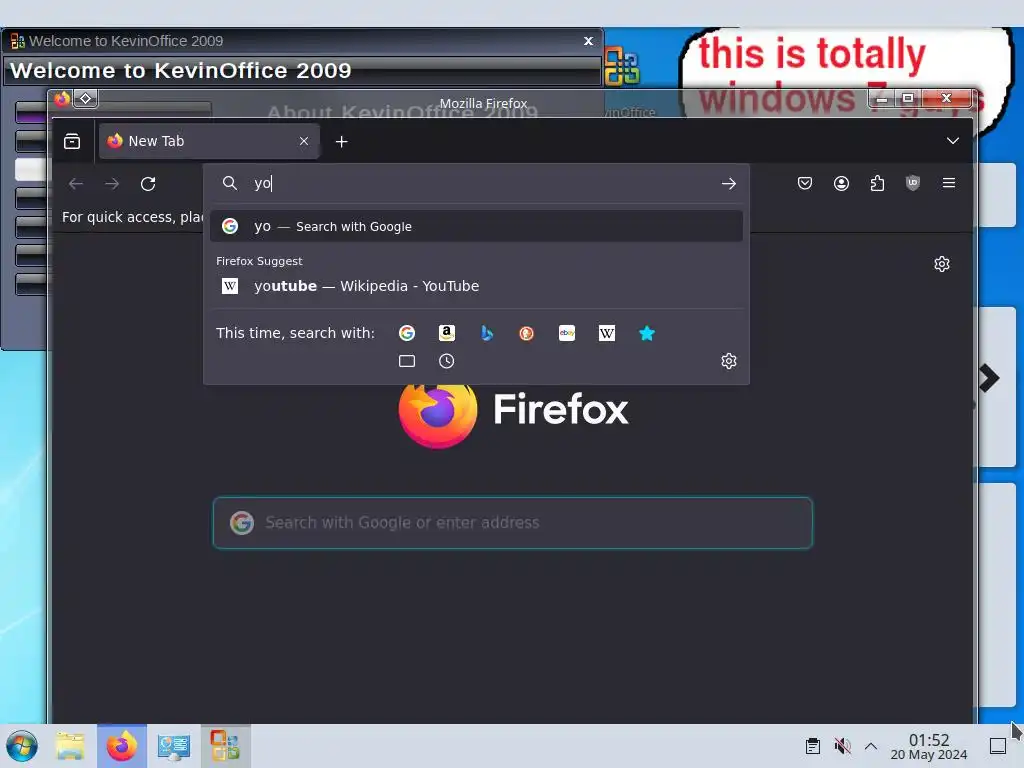This screenshot has height=768, width=1024.
Task: Click the KevinOffice taskbar icon
Action: click(x=225, y=746)
